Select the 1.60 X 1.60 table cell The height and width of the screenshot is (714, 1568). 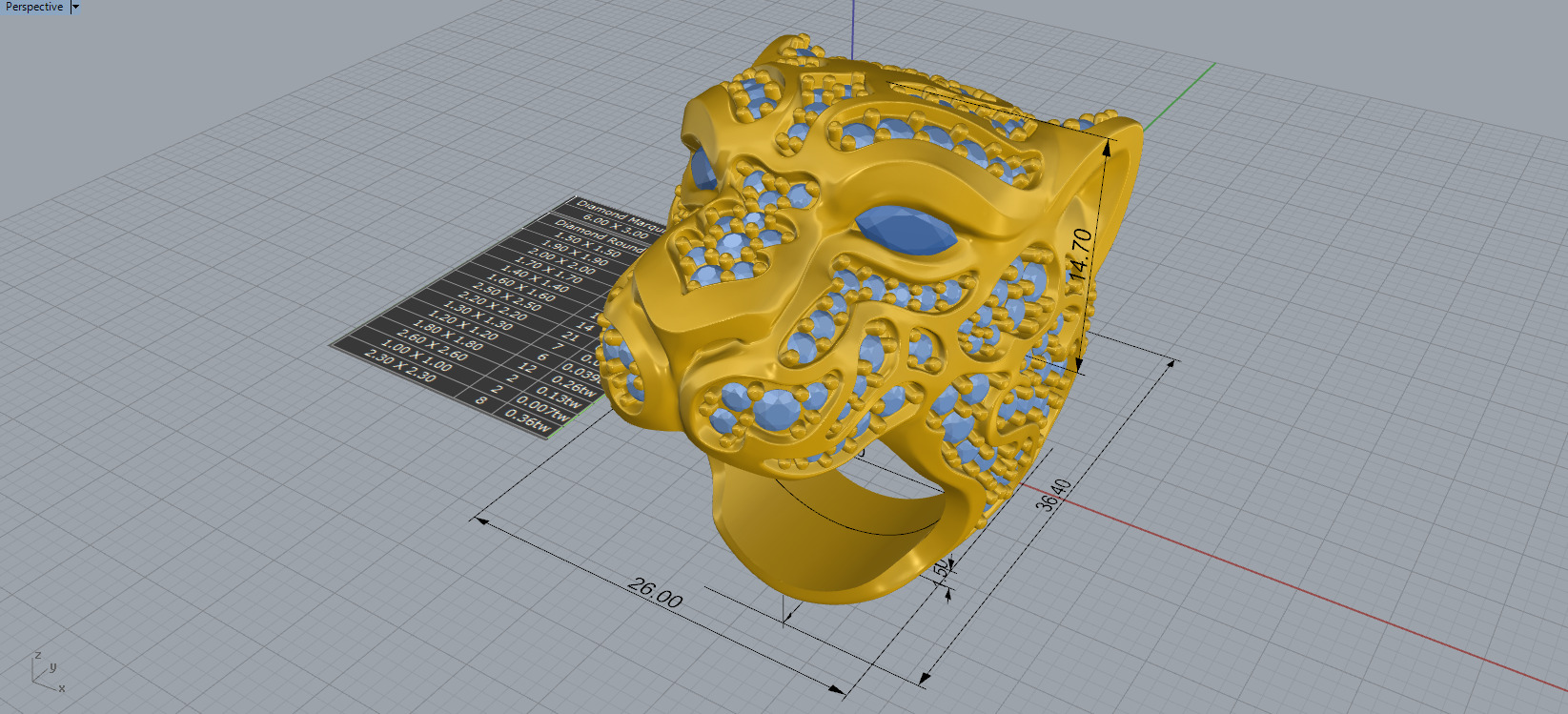(x=520, y=287)
